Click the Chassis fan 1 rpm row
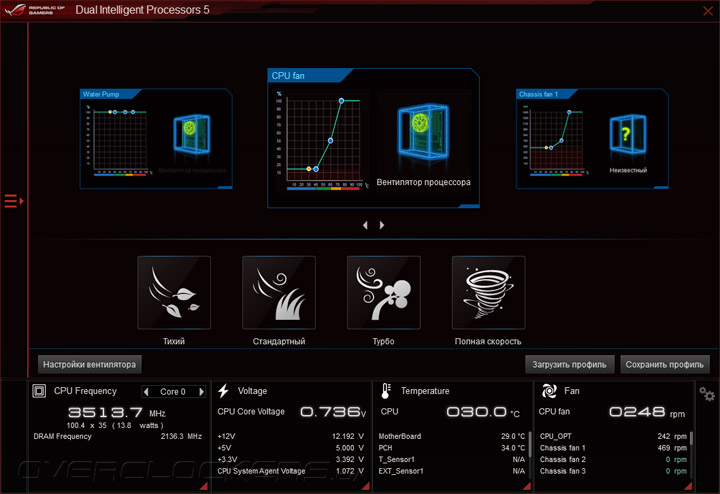The width and height of the screenshot is (720, 494). (613, 448)
